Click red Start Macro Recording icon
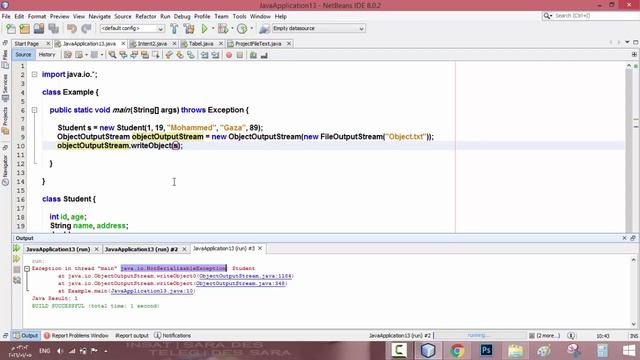Image resolution: width=640 pixels, height=360 pixels. pos(229,55)
